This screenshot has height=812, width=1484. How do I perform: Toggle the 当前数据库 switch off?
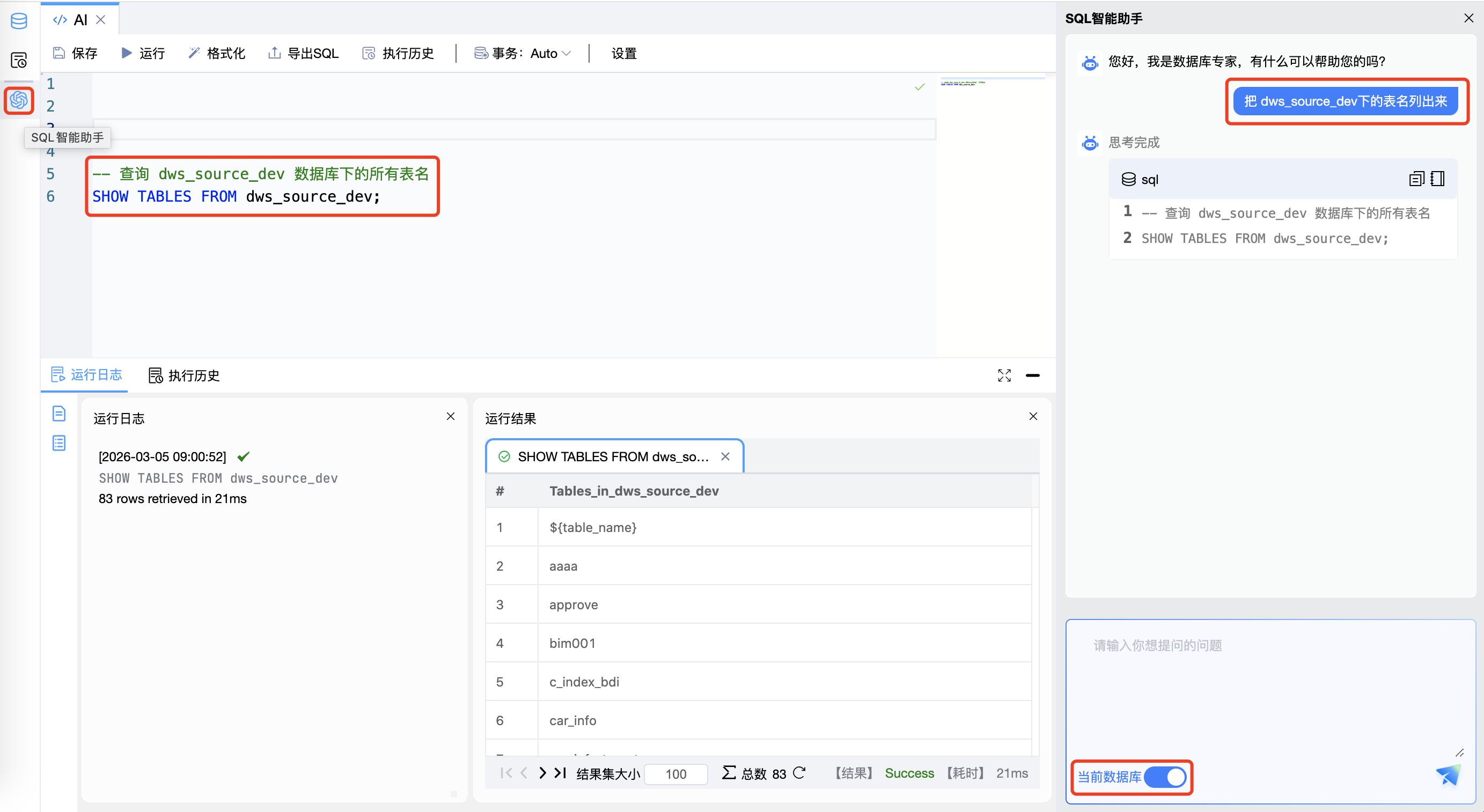click(1165, 777)
